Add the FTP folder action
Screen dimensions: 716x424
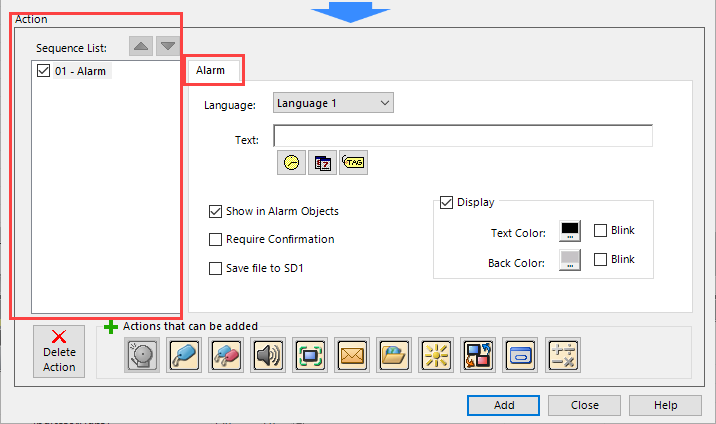[394, 355]
